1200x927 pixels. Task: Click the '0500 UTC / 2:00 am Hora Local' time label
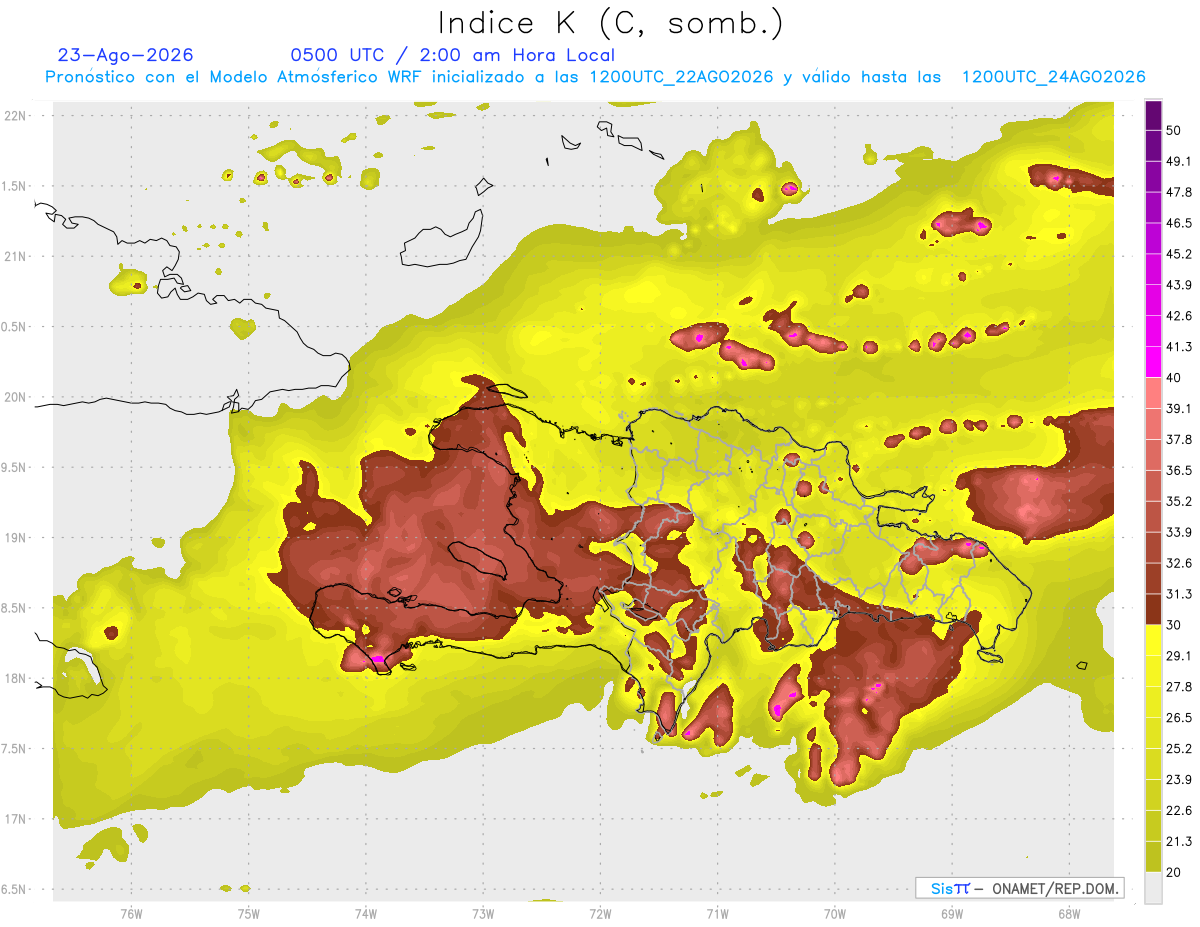click(453, 55)
